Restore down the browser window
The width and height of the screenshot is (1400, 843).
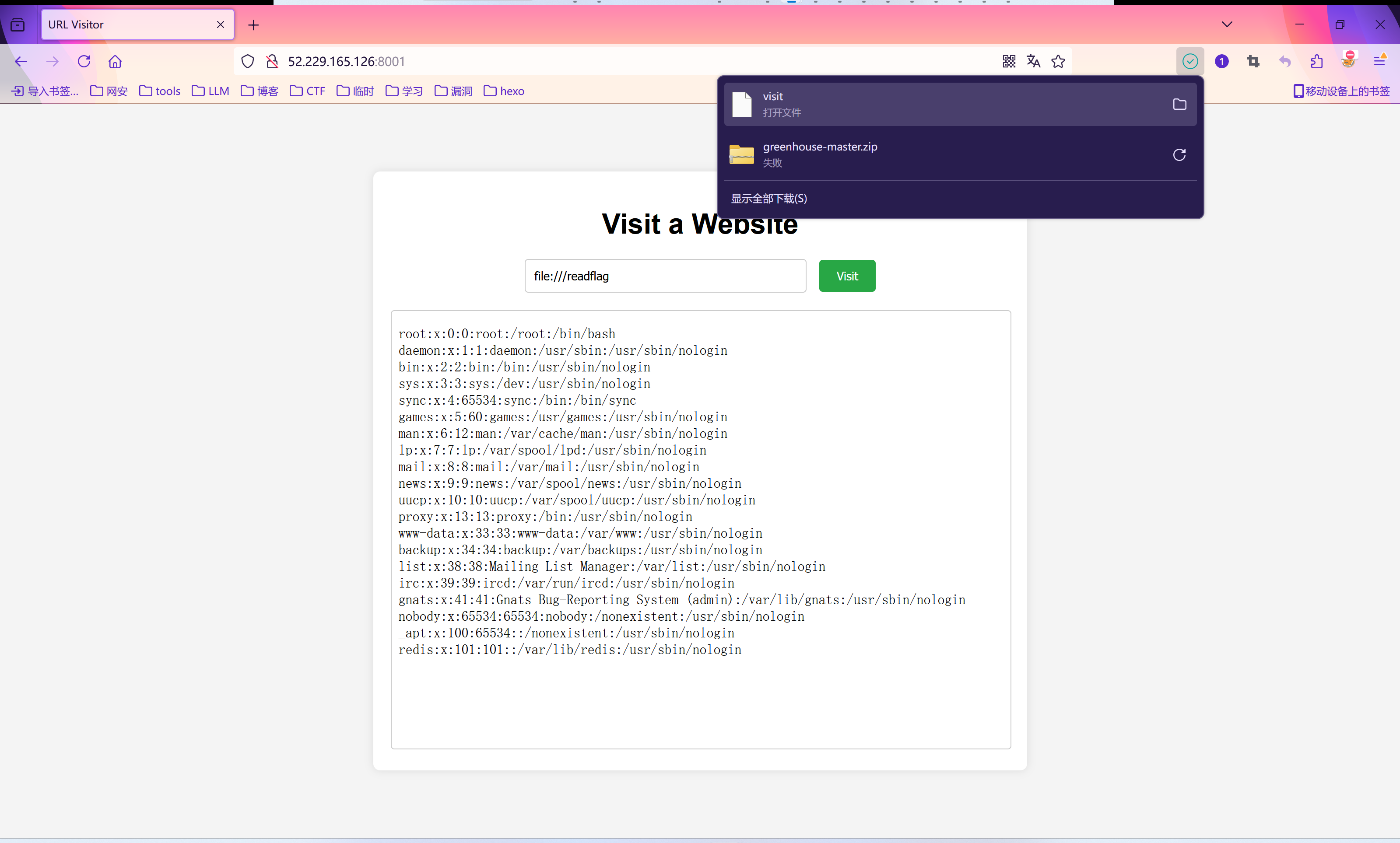click(1340, 24)
